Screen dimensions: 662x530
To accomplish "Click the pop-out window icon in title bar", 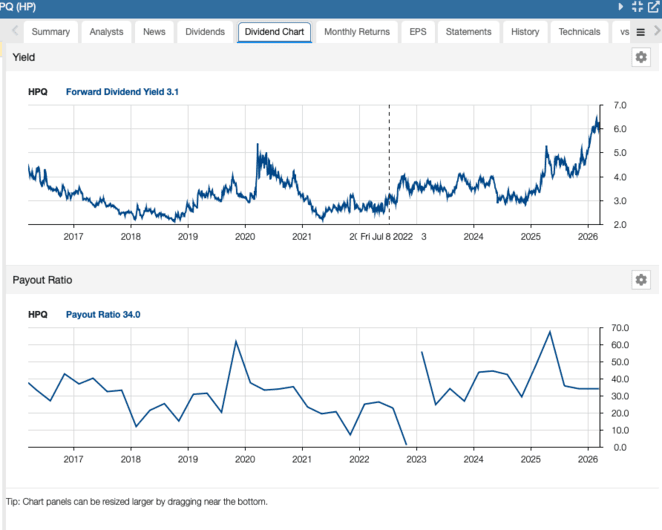I will (x=653, y=7).
